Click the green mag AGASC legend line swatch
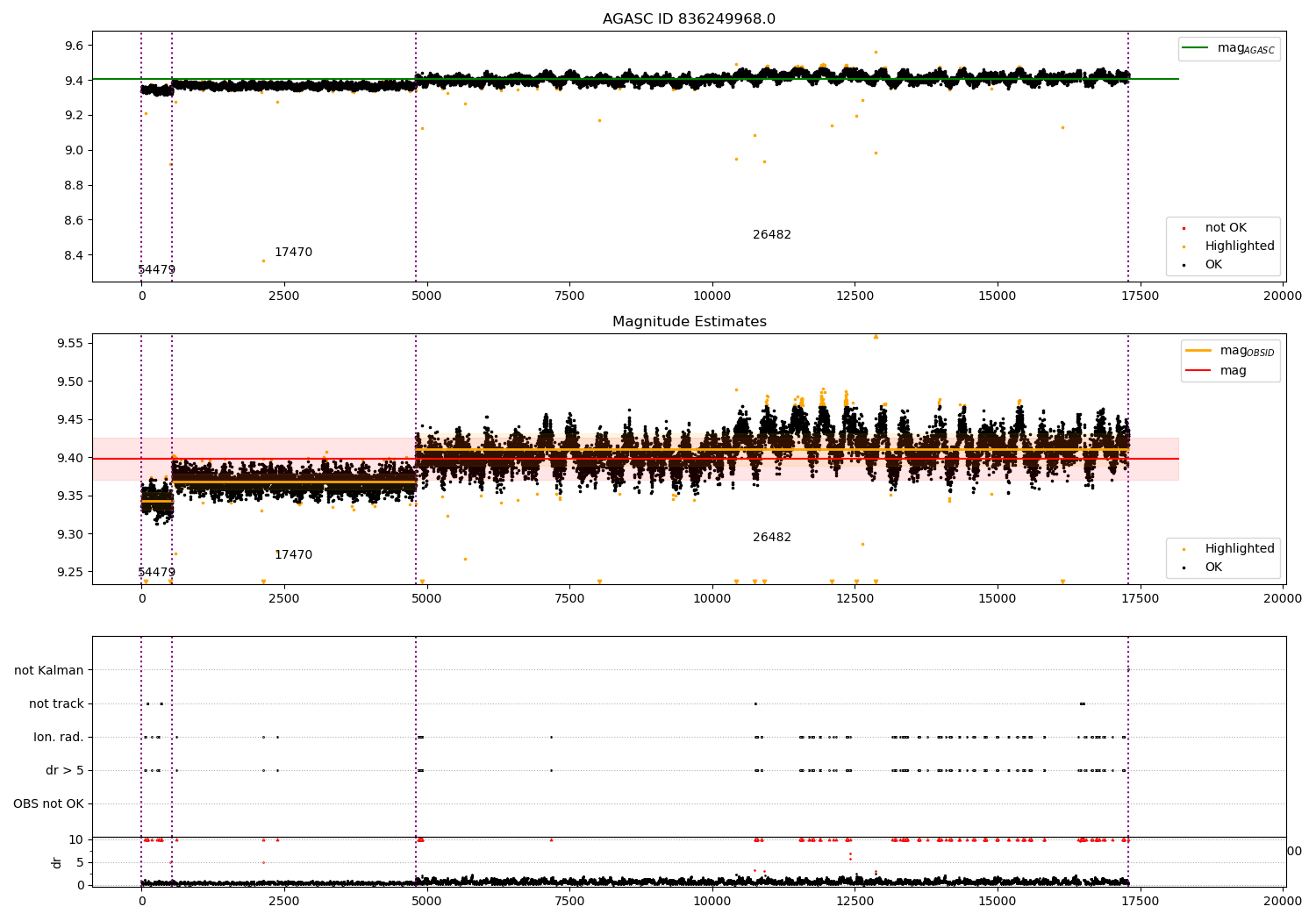This screenshot has height=921, width=1316. [x=1196, y=48]
